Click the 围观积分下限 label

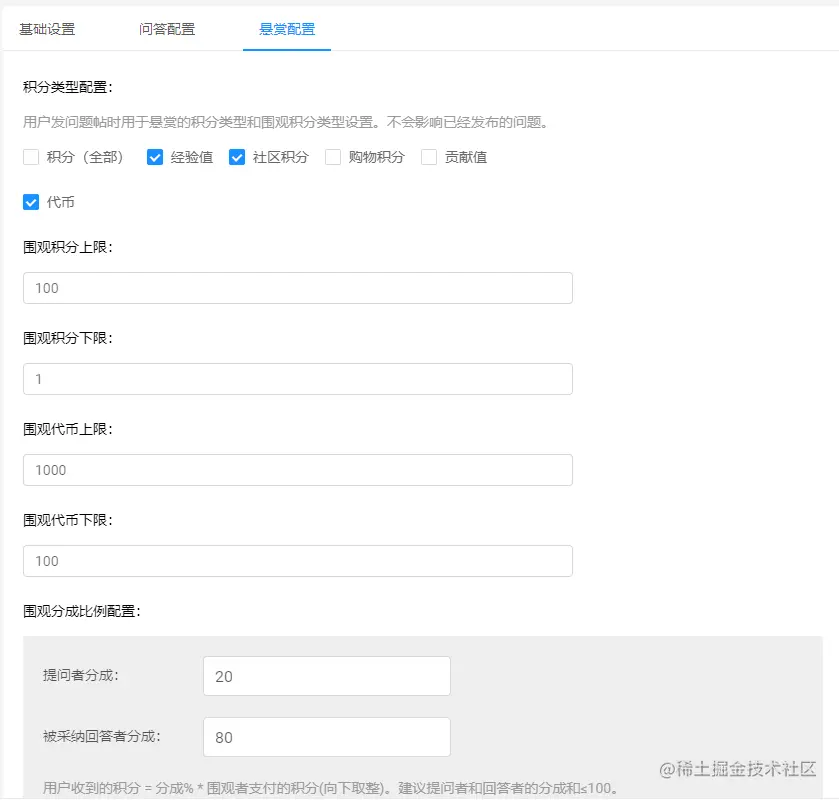[68, 338]
